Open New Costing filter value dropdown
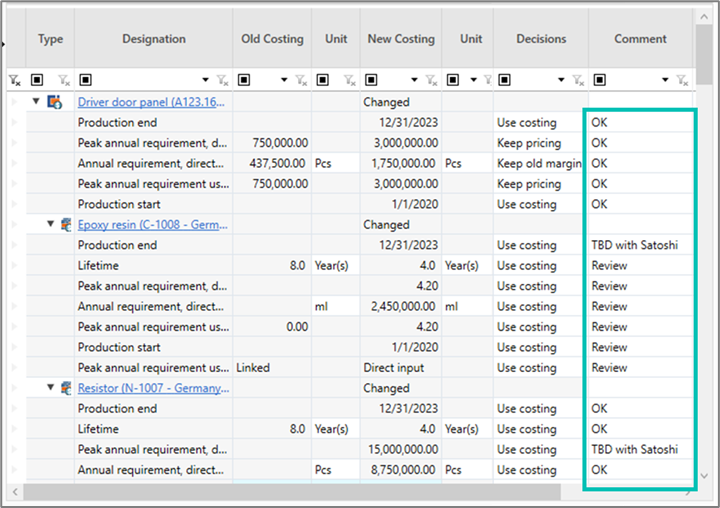Screen dimensions: 720x508 [414, 80]
